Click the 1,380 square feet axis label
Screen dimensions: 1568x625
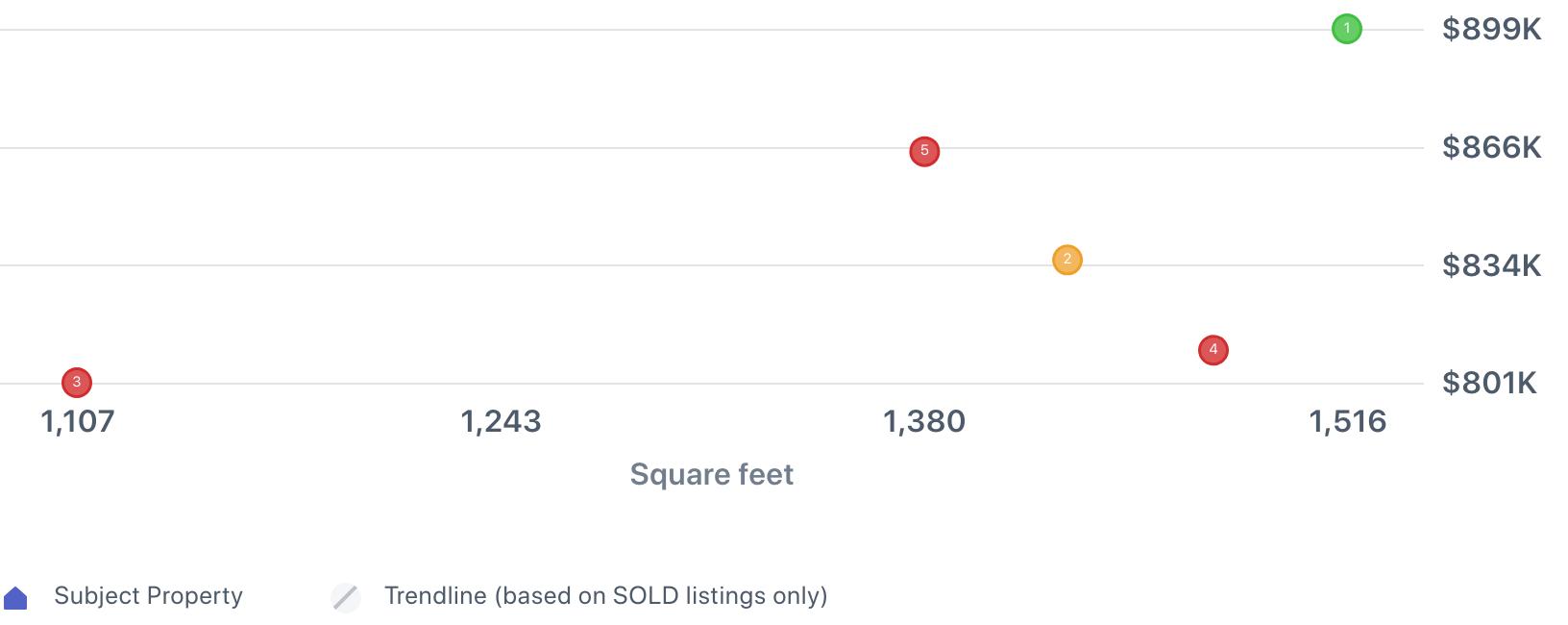(924, 421)
